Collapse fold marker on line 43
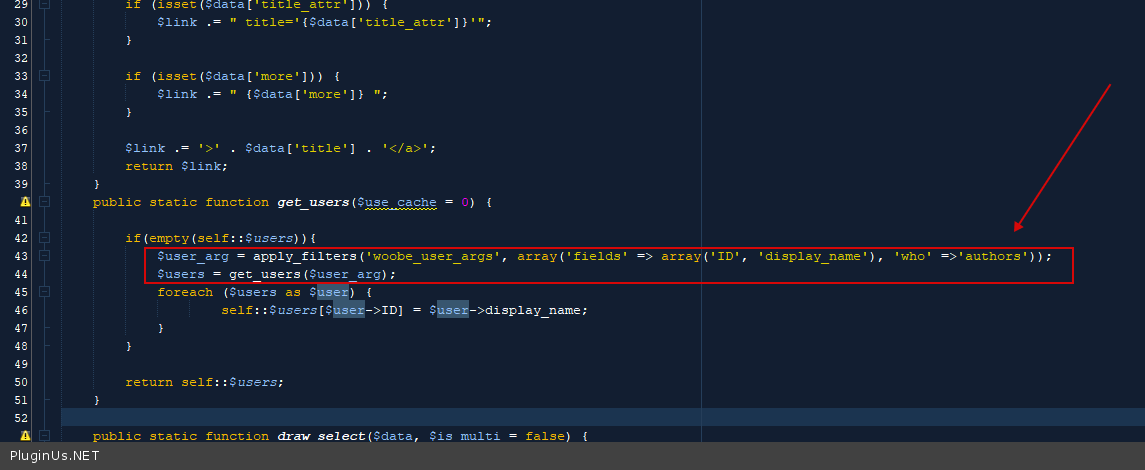The height and width of the screenshot is (470, 1145). [43, 256]
